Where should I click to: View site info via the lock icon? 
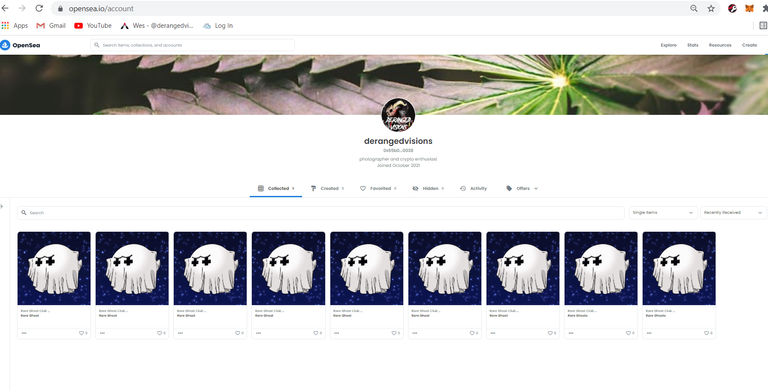[x=60, y=8]
